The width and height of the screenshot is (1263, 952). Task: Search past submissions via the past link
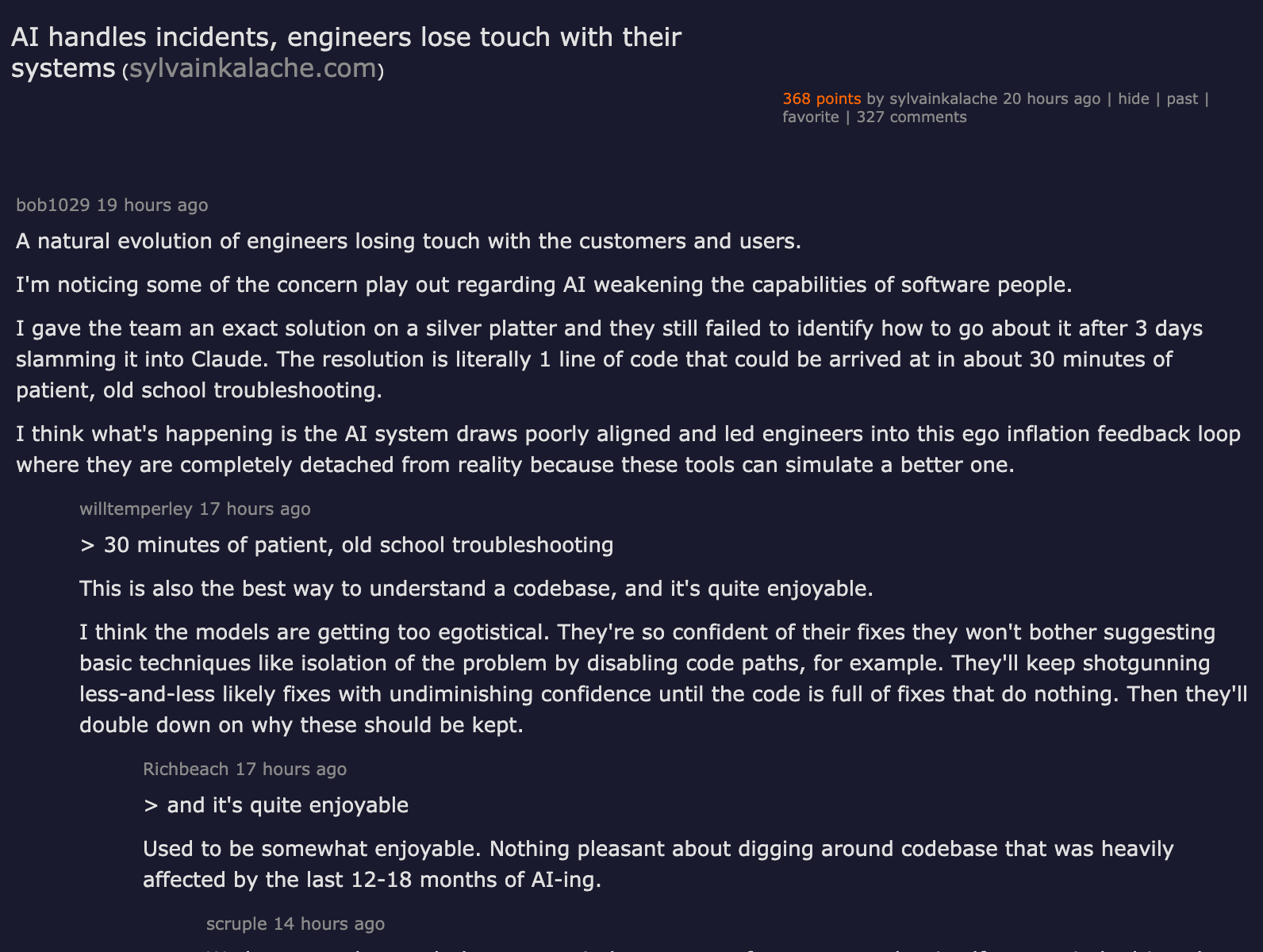pyautogui.click(x=1182, y=98)
